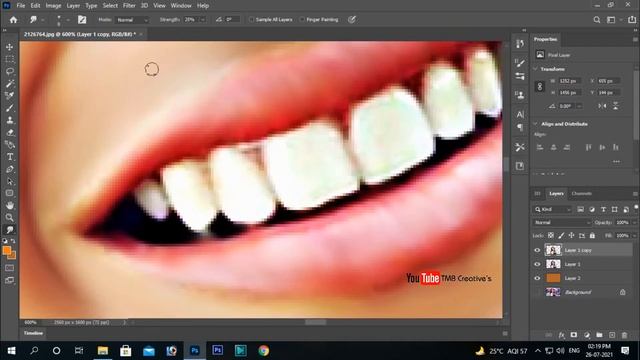Select the Pen tool

click(x=9, y=169)
